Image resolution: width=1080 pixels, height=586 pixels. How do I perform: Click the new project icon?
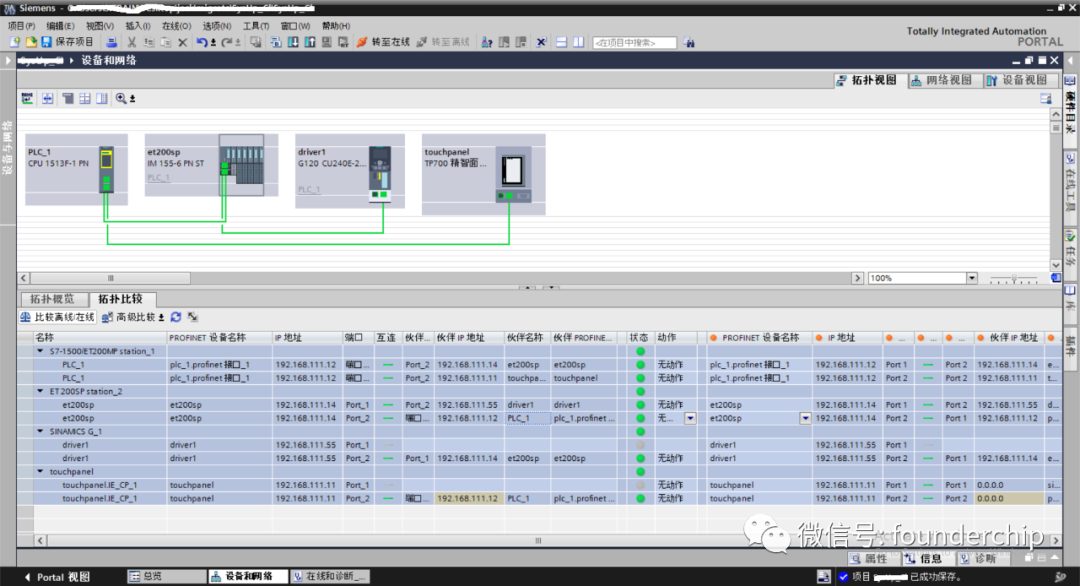14,42
